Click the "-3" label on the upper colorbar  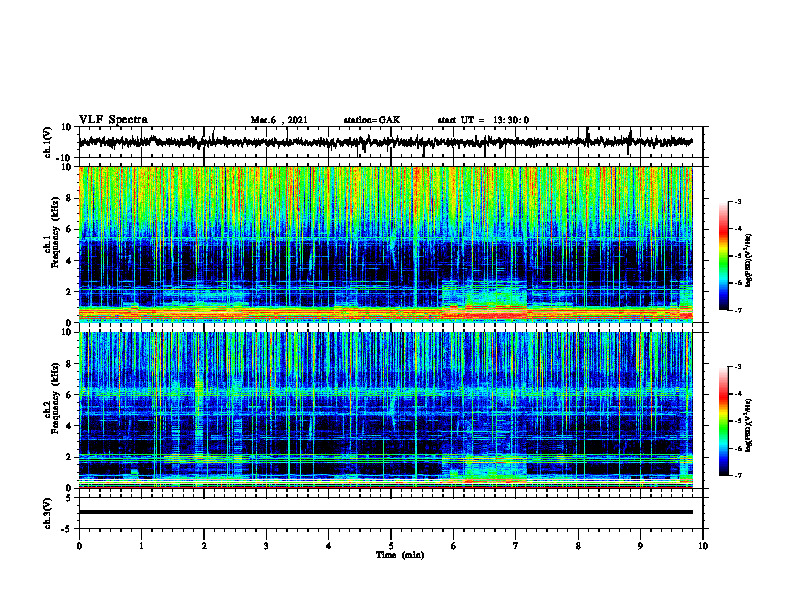738,201
